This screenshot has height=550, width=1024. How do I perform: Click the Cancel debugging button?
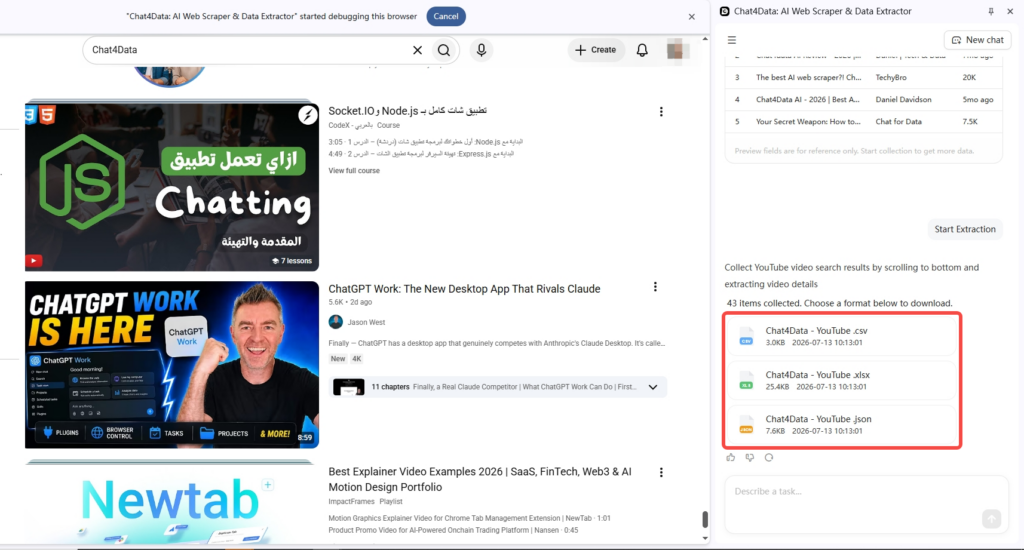coord(446,16)
